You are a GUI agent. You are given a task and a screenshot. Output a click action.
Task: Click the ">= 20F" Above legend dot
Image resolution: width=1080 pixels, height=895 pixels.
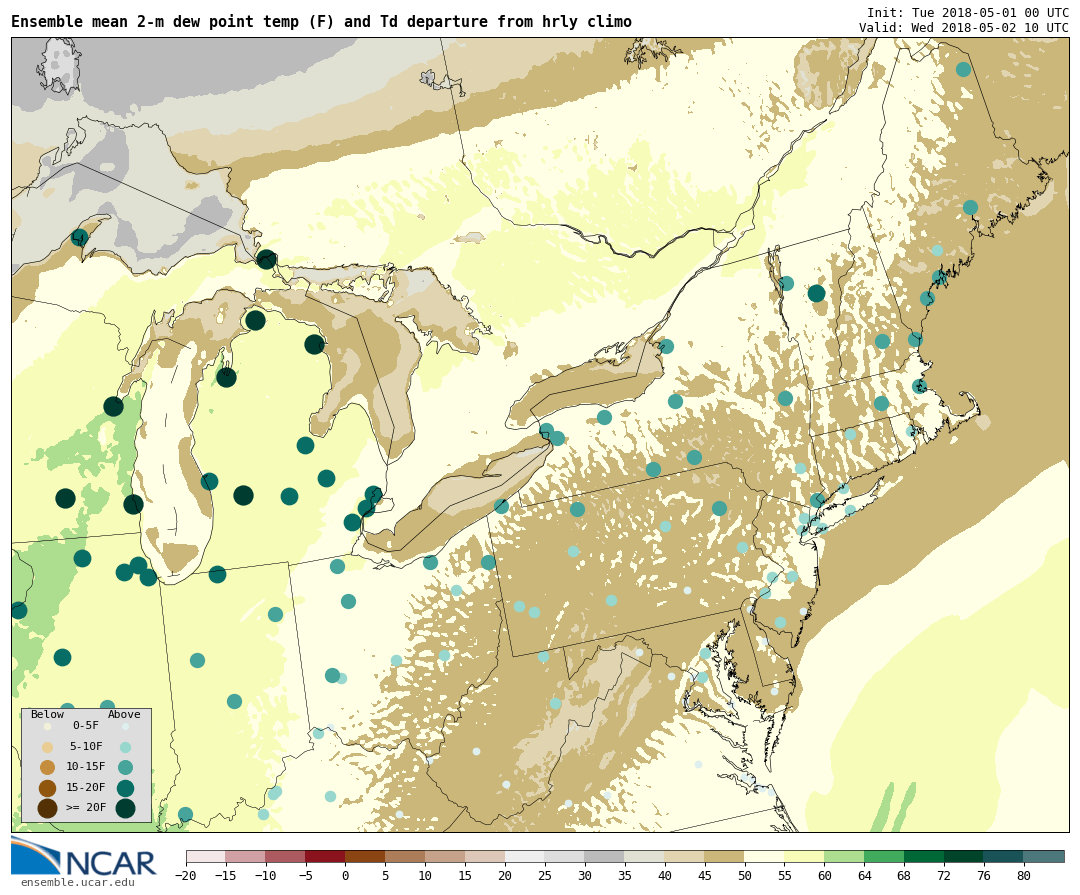(x=125, y=808)
